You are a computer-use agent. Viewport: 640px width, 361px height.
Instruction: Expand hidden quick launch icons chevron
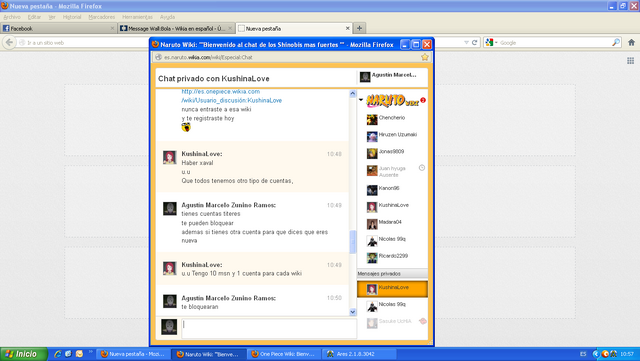90,351
